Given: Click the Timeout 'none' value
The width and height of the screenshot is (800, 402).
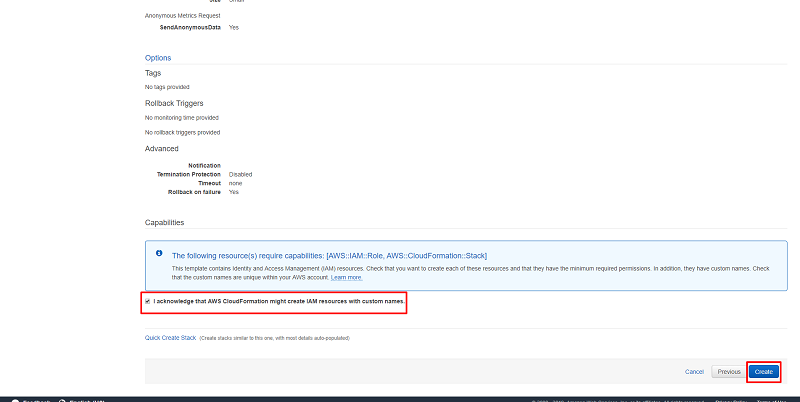Looking at the screenshot, I should click(235, 183).
